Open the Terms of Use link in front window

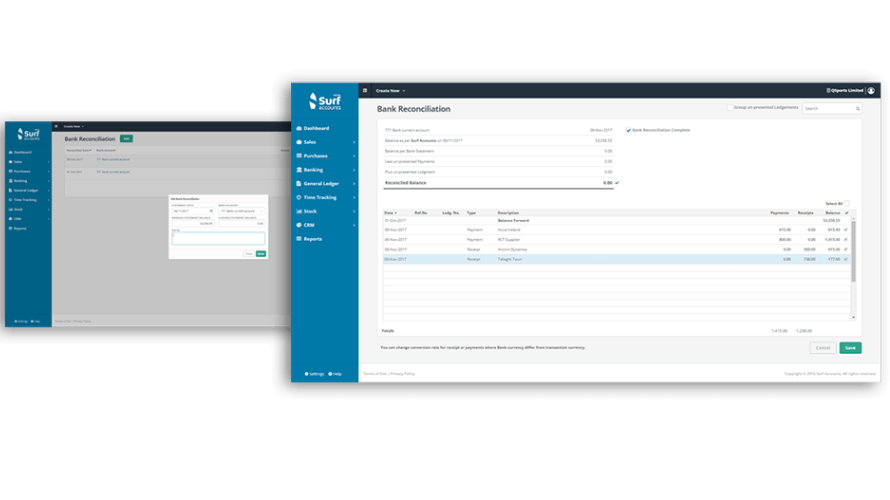pyautogui.click(x=375, y=373)
